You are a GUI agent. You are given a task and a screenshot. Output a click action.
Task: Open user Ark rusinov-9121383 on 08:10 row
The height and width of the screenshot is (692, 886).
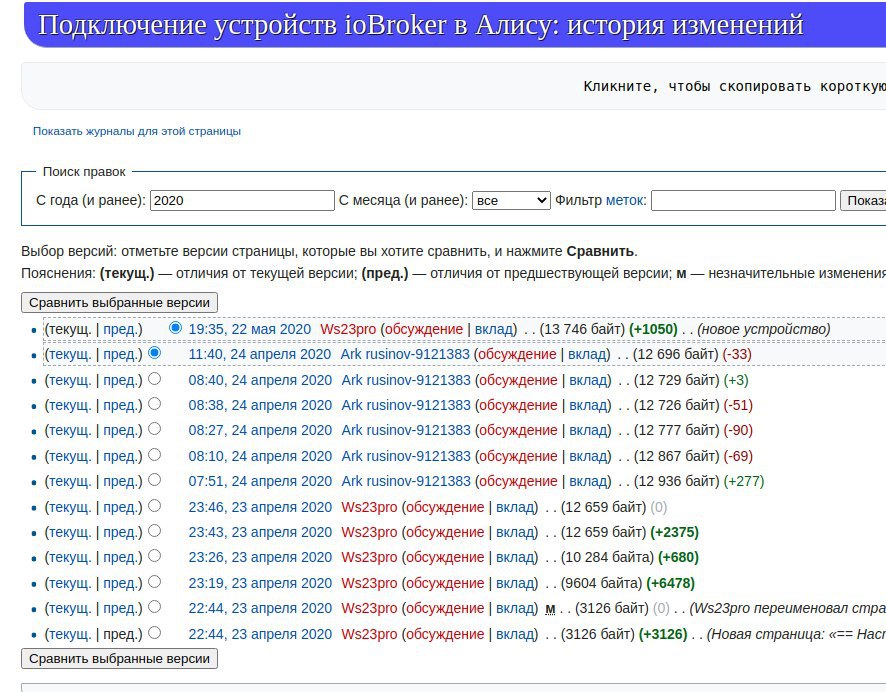(406, 456)
